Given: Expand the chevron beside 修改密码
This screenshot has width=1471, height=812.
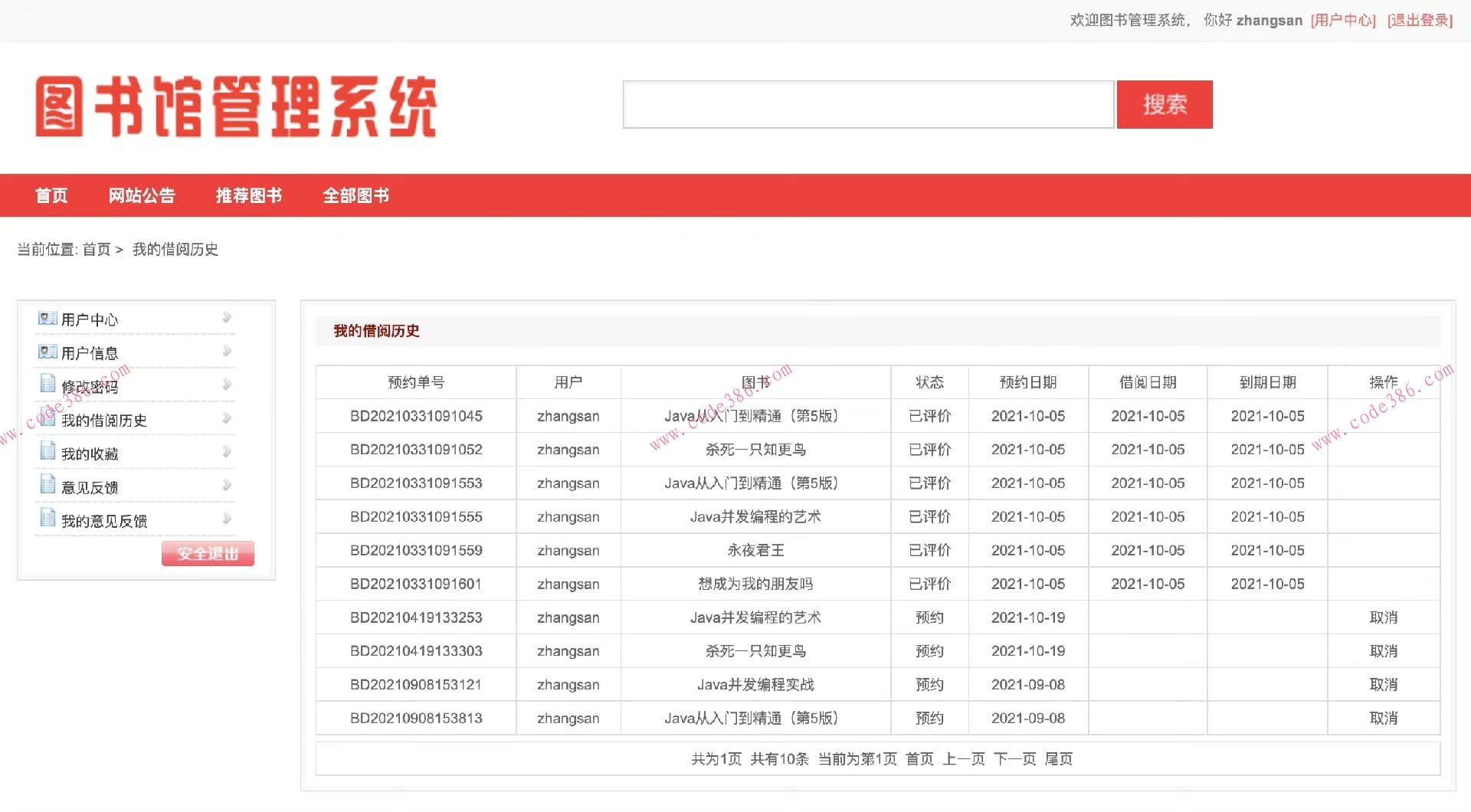Looking at the screenshot, I should (227, 385).
